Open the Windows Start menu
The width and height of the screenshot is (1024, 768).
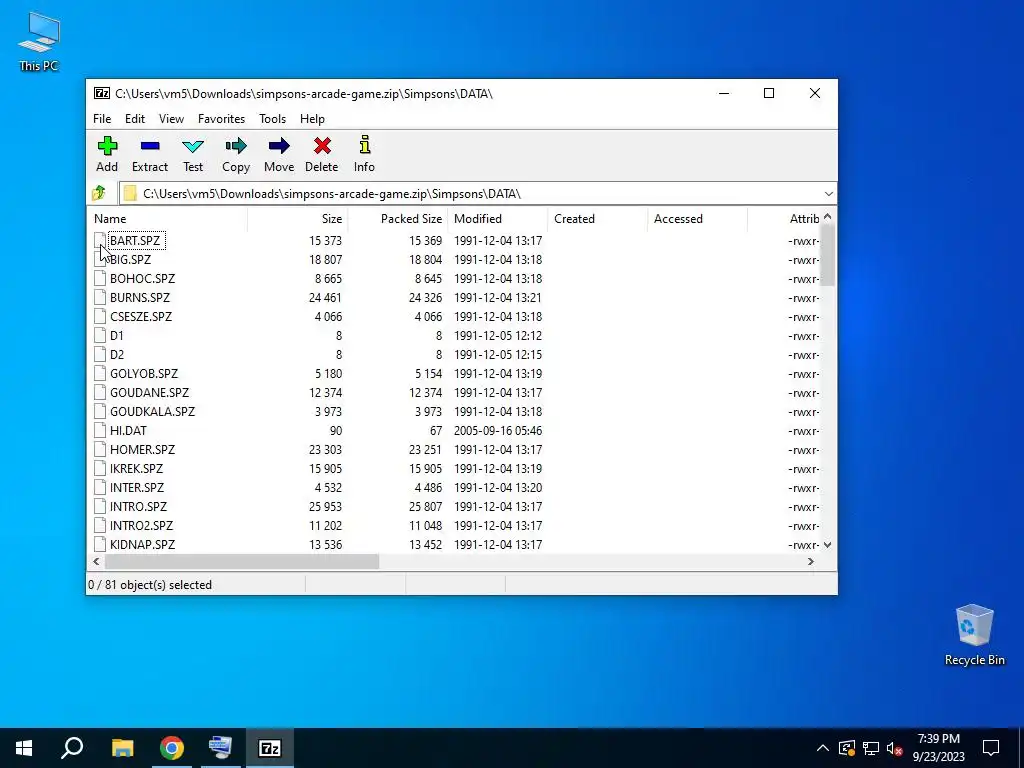pos(24,748)
